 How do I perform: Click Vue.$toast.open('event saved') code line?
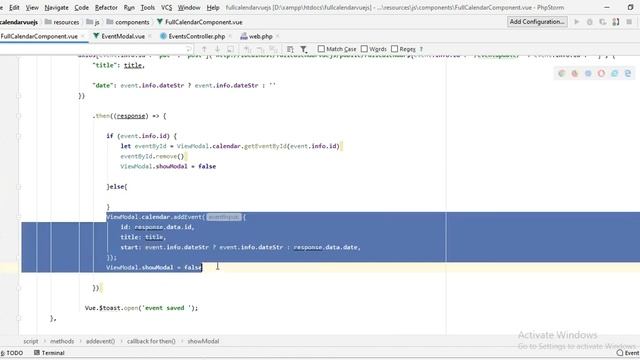point(141,308)
